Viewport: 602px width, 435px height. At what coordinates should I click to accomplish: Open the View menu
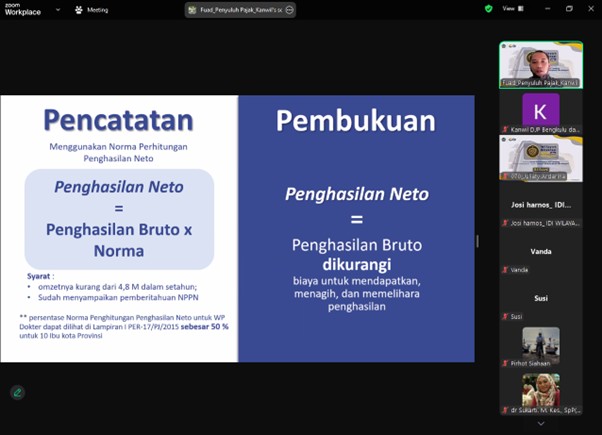[x=509, y=9]
